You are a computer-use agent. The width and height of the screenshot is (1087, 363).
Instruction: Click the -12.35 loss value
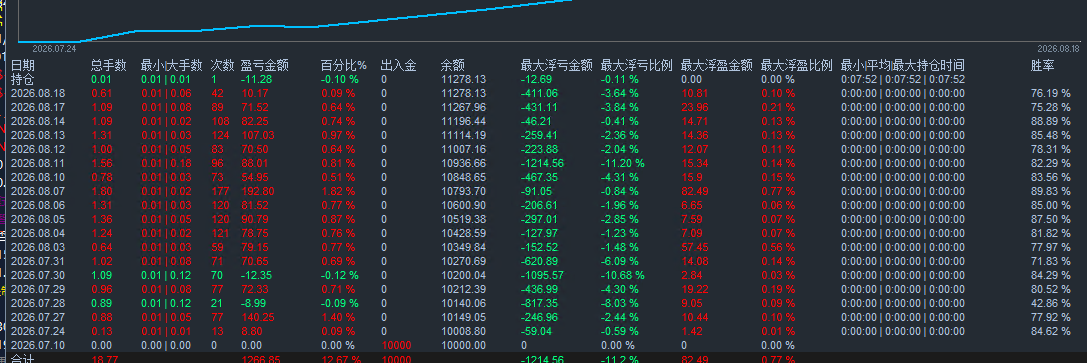tap(256, 275)
